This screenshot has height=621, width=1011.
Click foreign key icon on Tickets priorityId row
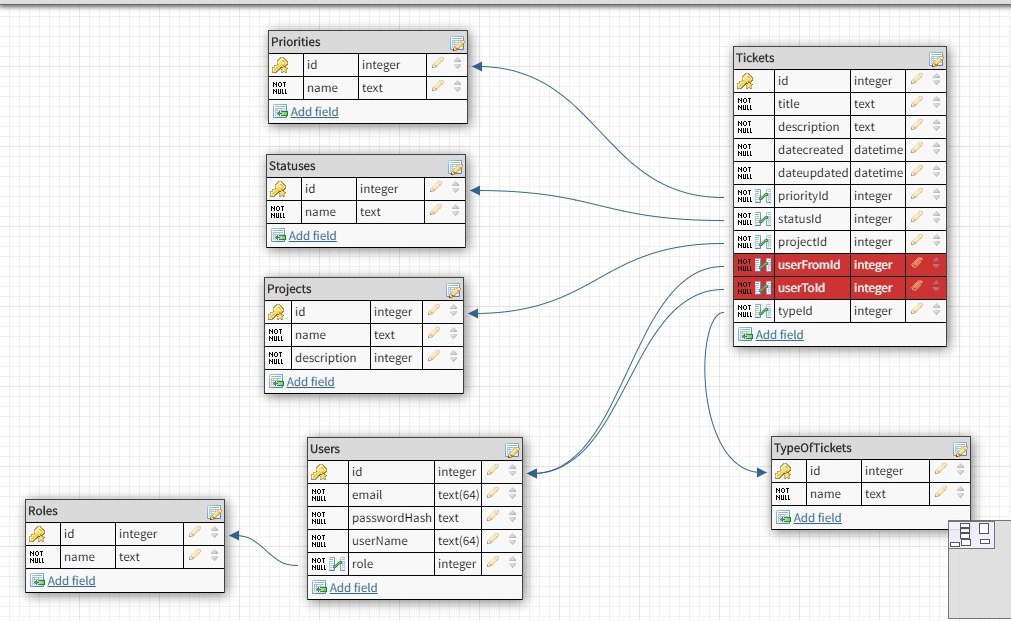tap(763, 196)
